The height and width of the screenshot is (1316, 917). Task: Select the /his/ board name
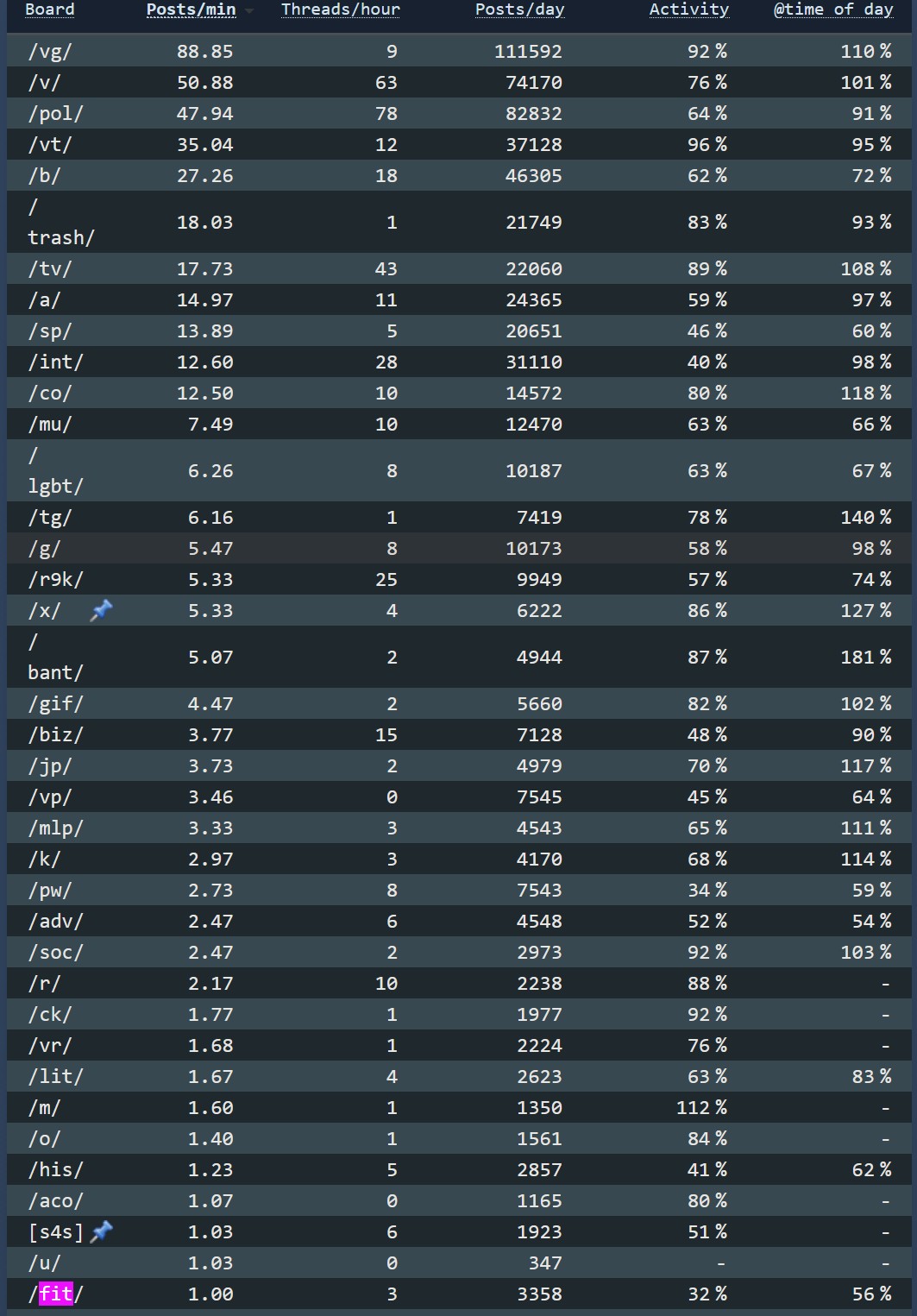(55, 1170)
